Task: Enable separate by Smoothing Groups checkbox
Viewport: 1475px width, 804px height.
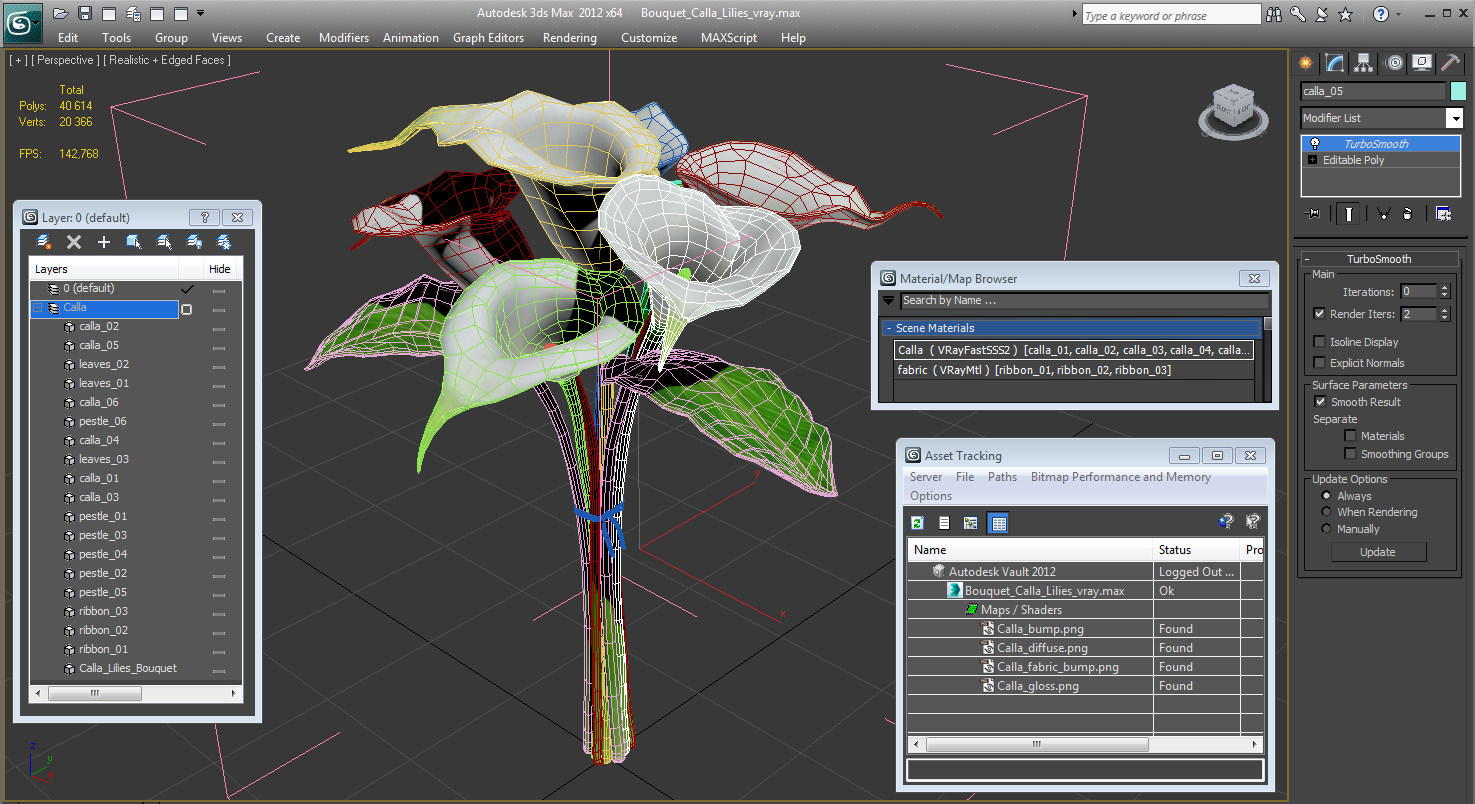Action: pyautogui.click(x=1350, y=454)
